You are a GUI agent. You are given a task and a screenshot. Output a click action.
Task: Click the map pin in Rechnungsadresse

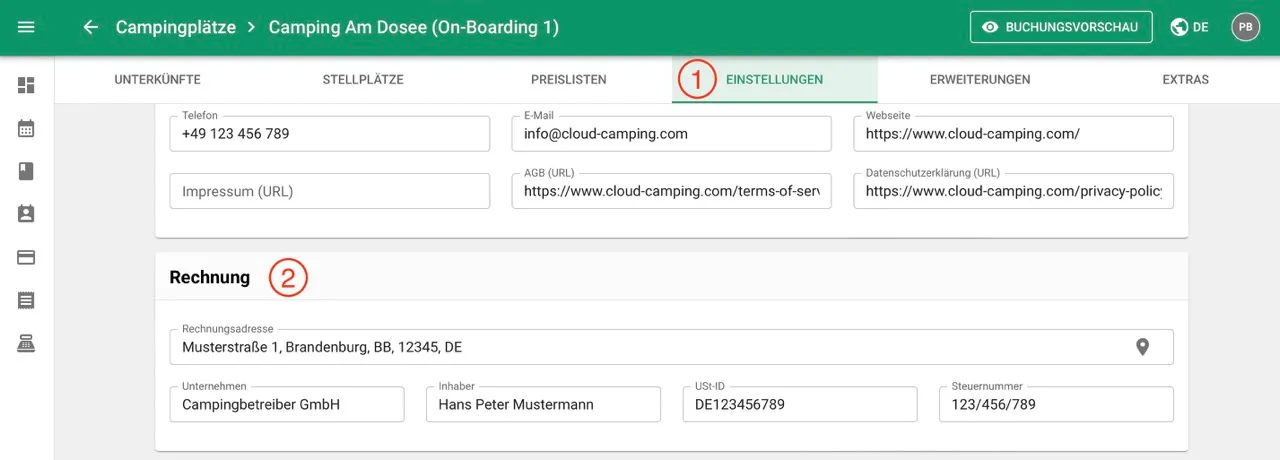[x=1142, y=347]
